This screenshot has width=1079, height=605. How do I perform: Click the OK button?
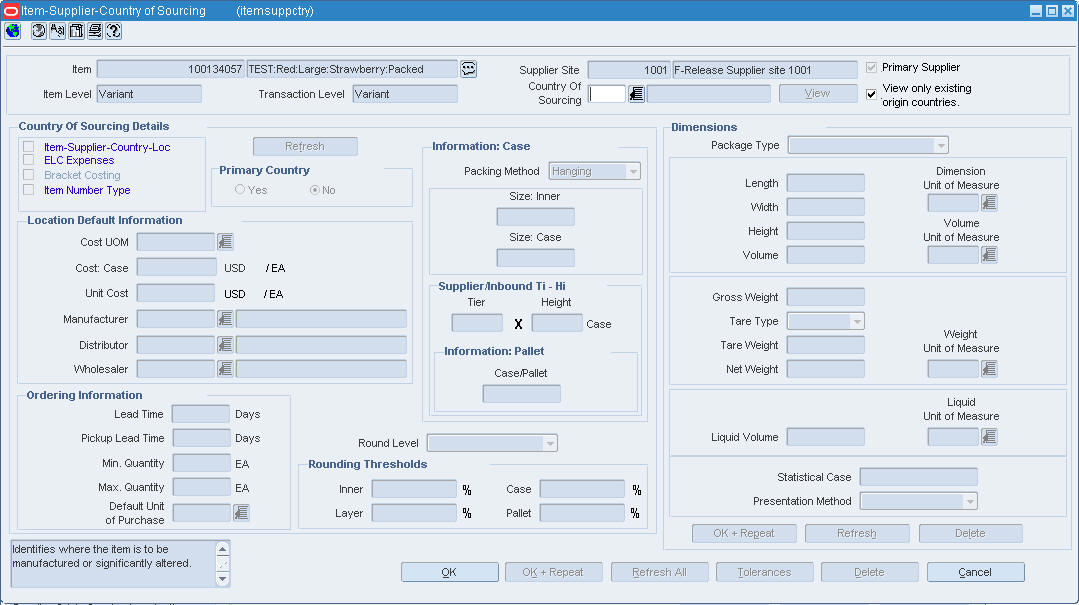point(449,572)
